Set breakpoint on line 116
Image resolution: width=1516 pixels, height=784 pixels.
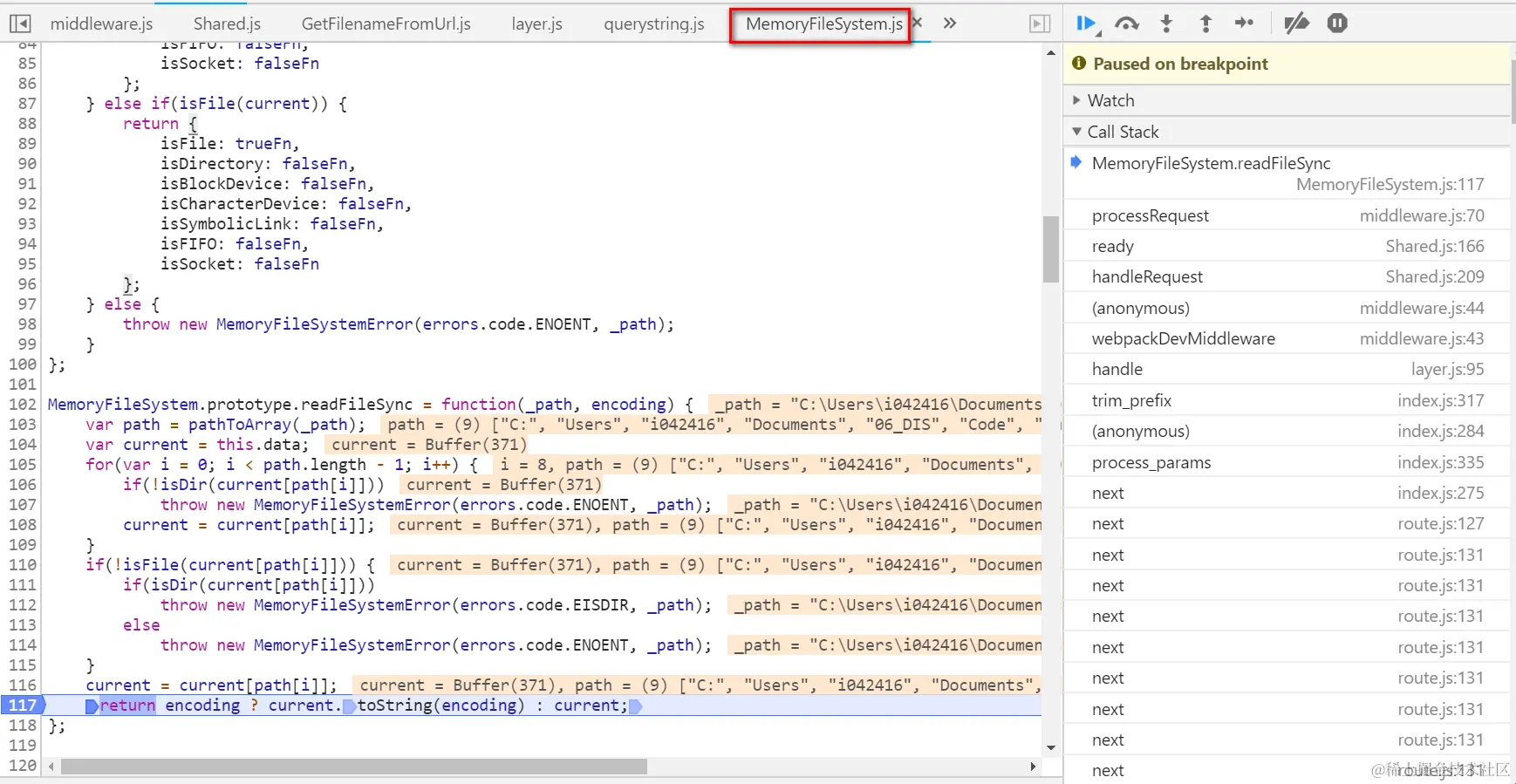(23, 685)
